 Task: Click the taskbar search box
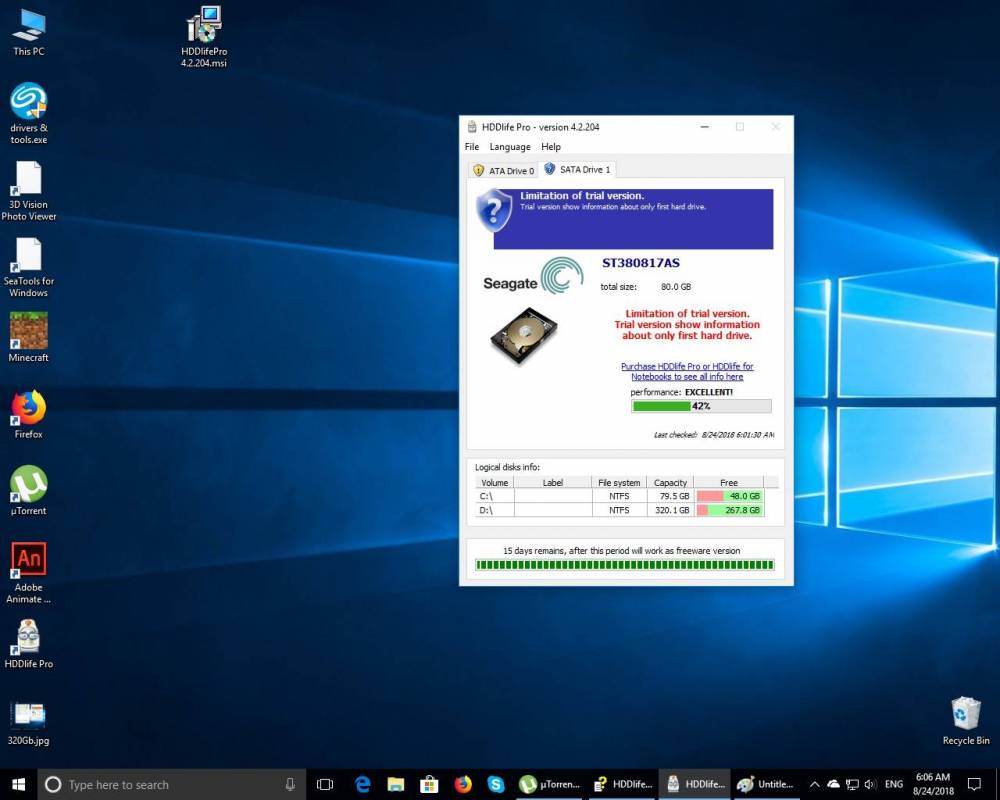pyautogui.click(x=172, y=784)
